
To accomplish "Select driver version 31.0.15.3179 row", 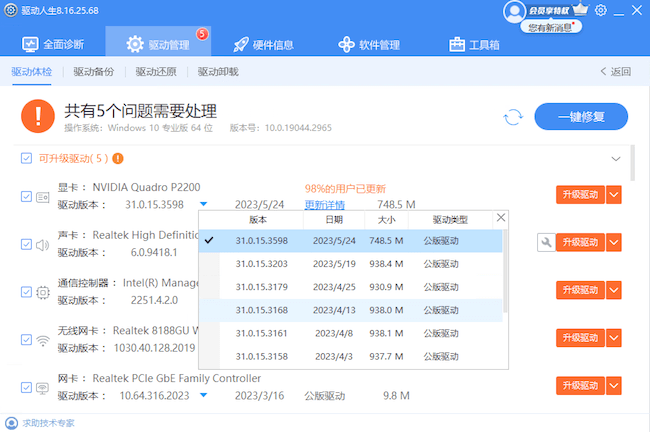I will pos(350,287).
